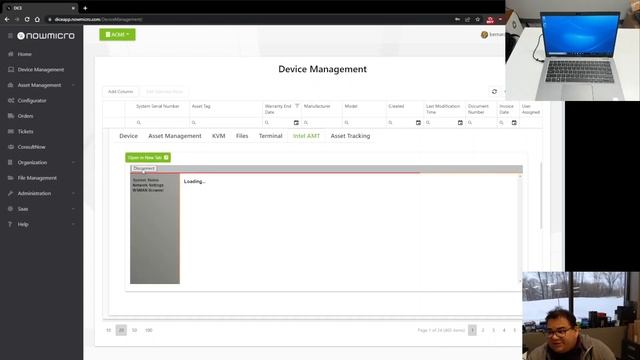Screen dimensions: 640x360
Task: Bookmark the page with the star icon
Action: (478, 19)
